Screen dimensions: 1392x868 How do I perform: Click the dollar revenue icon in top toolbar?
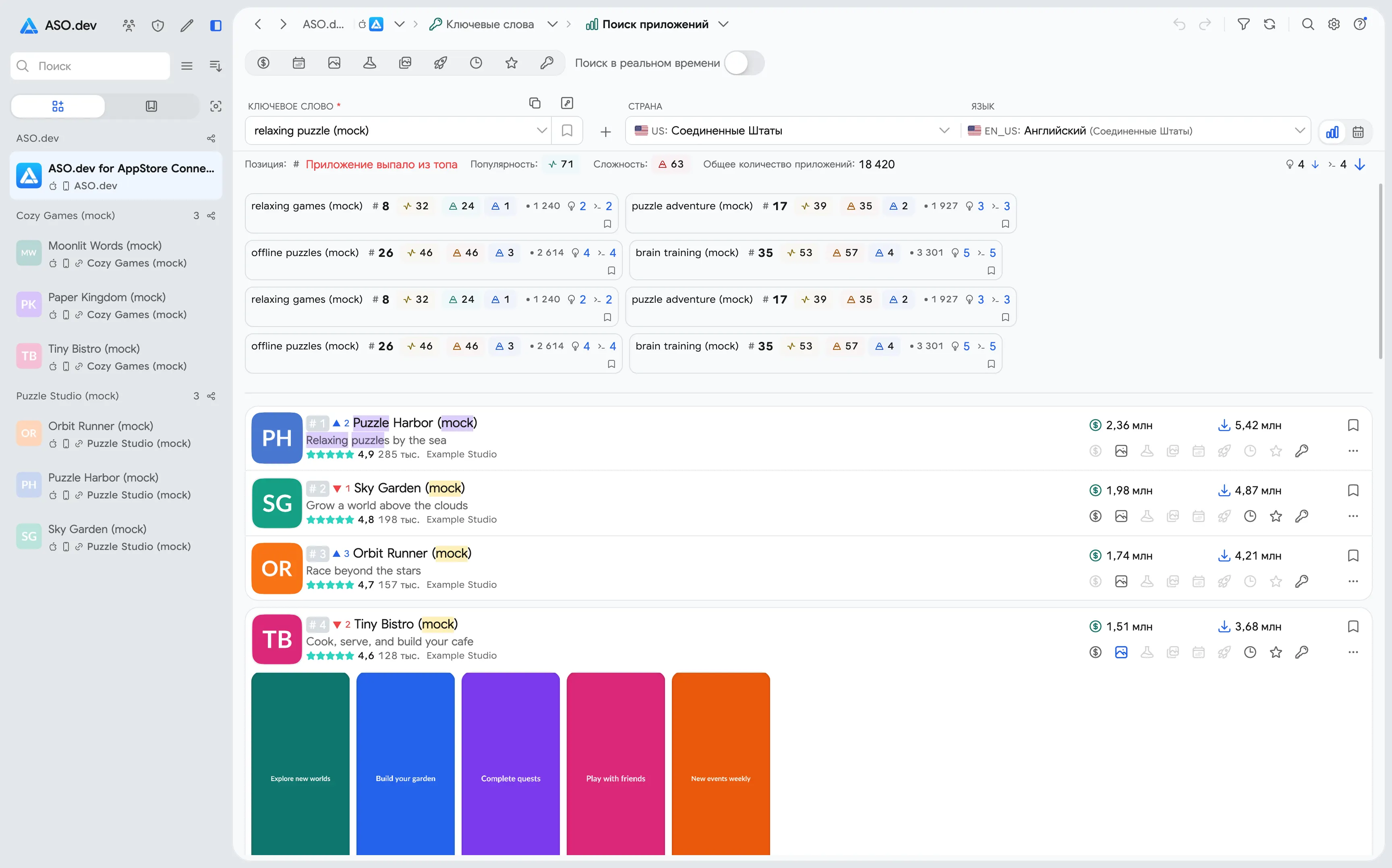[x=263, y=63]
